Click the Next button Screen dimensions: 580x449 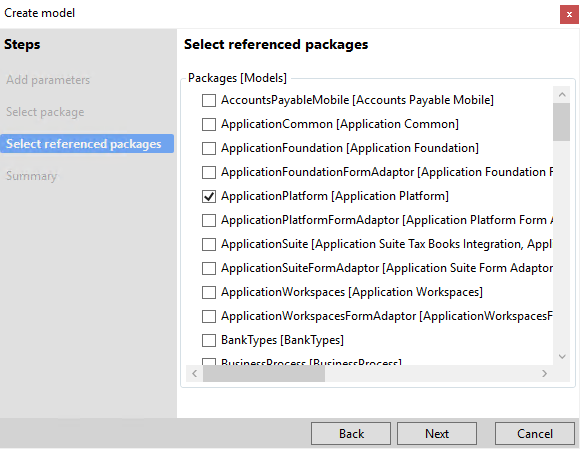[x=437, y=433]
